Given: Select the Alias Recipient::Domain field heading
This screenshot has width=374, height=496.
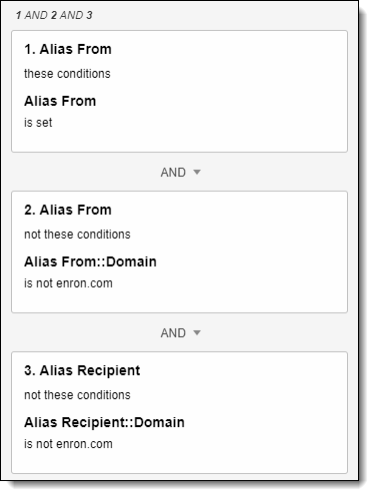Looking at the screenshot, I should (x=104, y=422).
